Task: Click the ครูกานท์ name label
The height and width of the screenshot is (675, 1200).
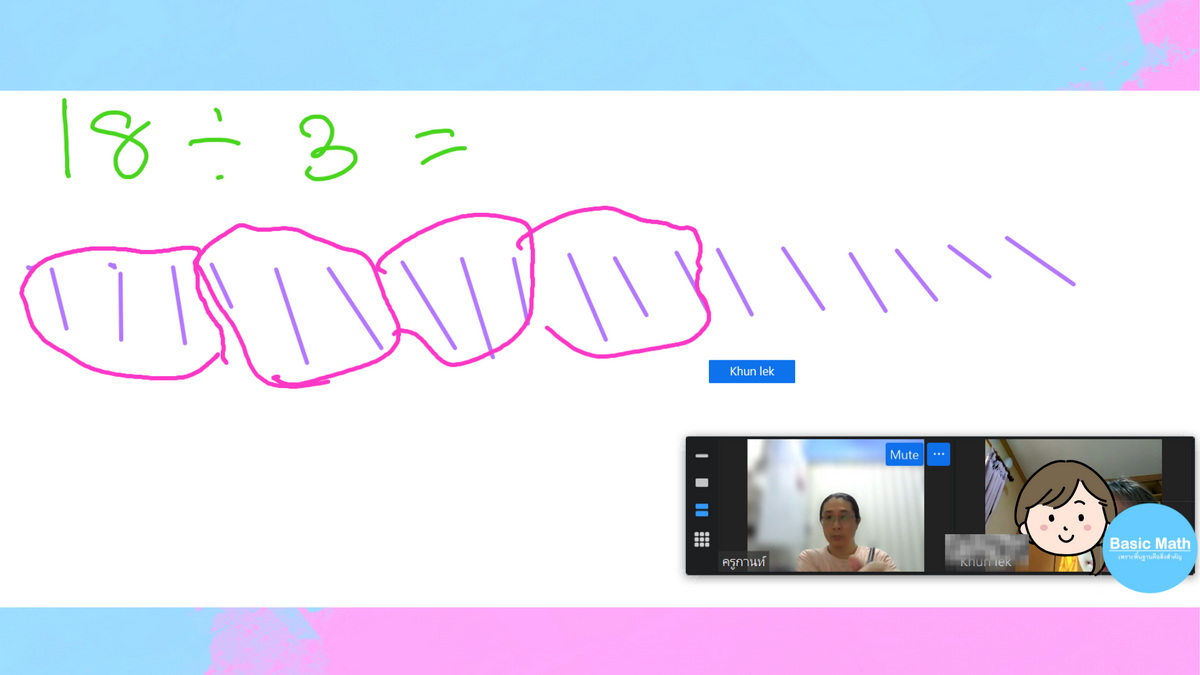Action: click(x=744, y=562)
